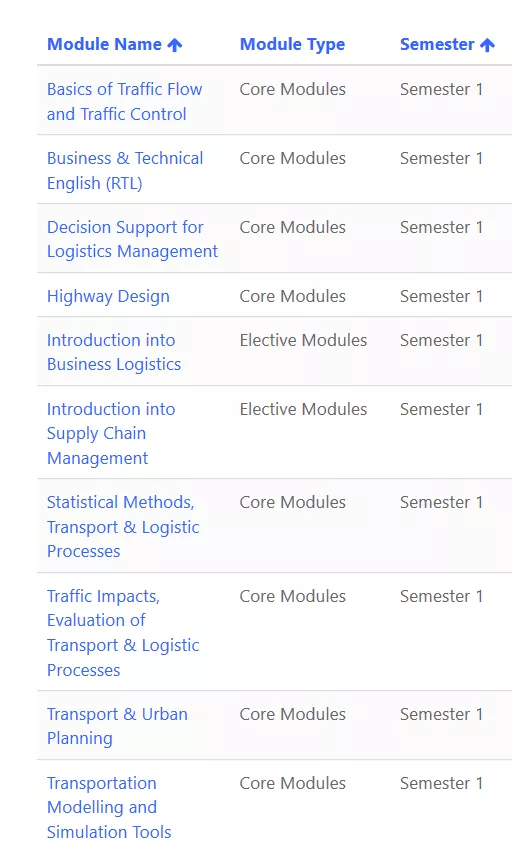This screenshot has height=855, width=512.
Task: Open the Highway Design module
Action: coord(108,296)
